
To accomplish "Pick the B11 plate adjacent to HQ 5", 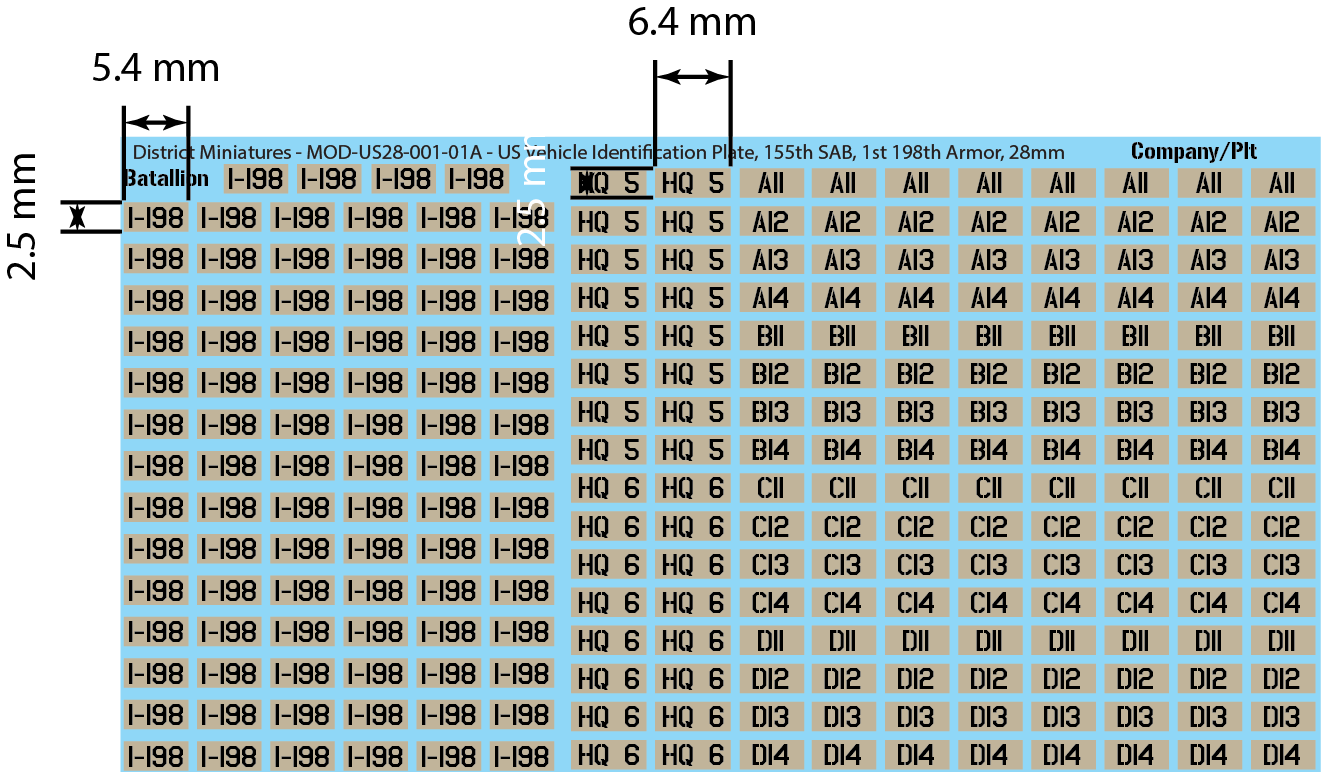I will 771,335.
